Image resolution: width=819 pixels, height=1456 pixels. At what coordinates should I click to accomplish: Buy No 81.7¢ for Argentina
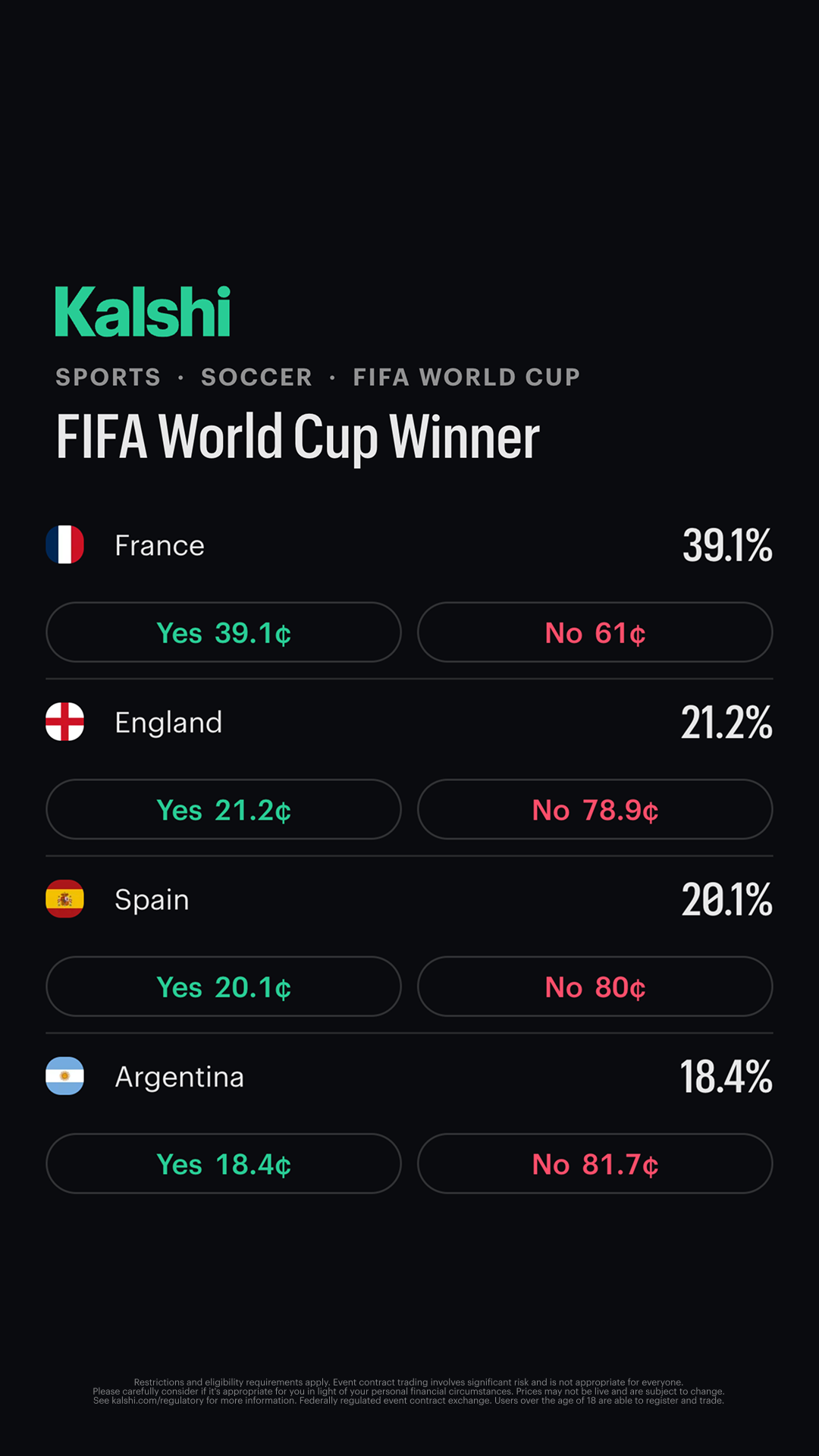tap(595, 1163)
